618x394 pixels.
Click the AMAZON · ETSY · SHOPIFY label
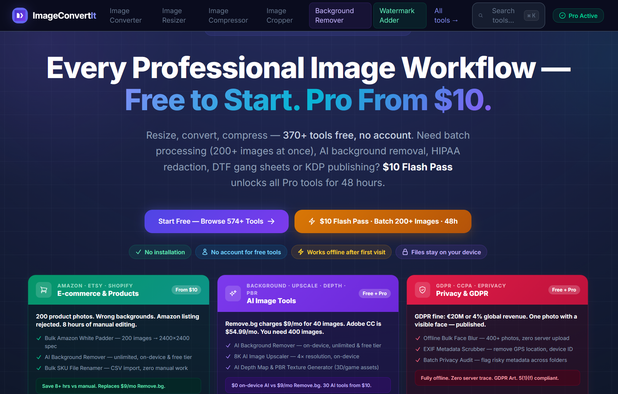click(x=95, y=286)
